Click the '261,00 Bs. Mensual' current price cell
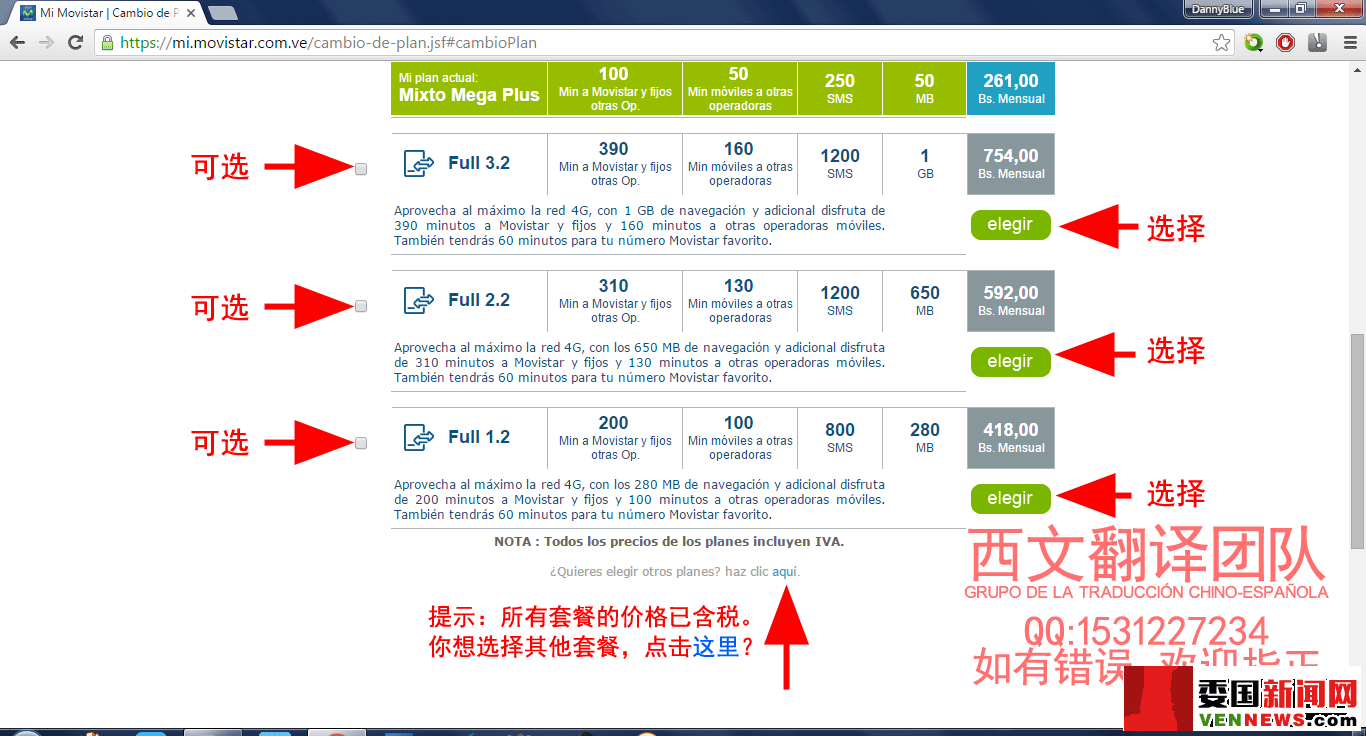 (x=1011, y=89)
